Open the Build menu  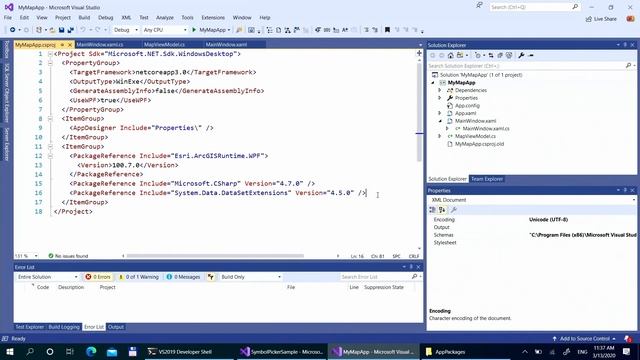click(x=84, y=18)
